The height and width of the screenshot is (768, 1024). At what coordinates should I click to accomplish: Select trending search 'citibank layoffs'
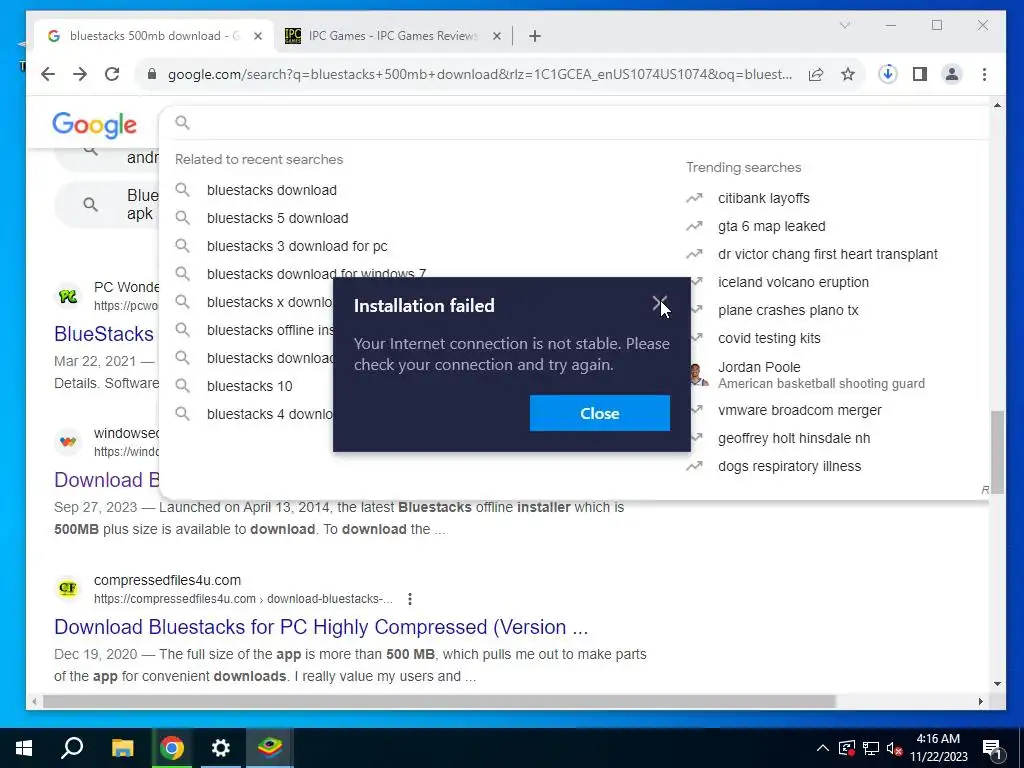point(763,198)
